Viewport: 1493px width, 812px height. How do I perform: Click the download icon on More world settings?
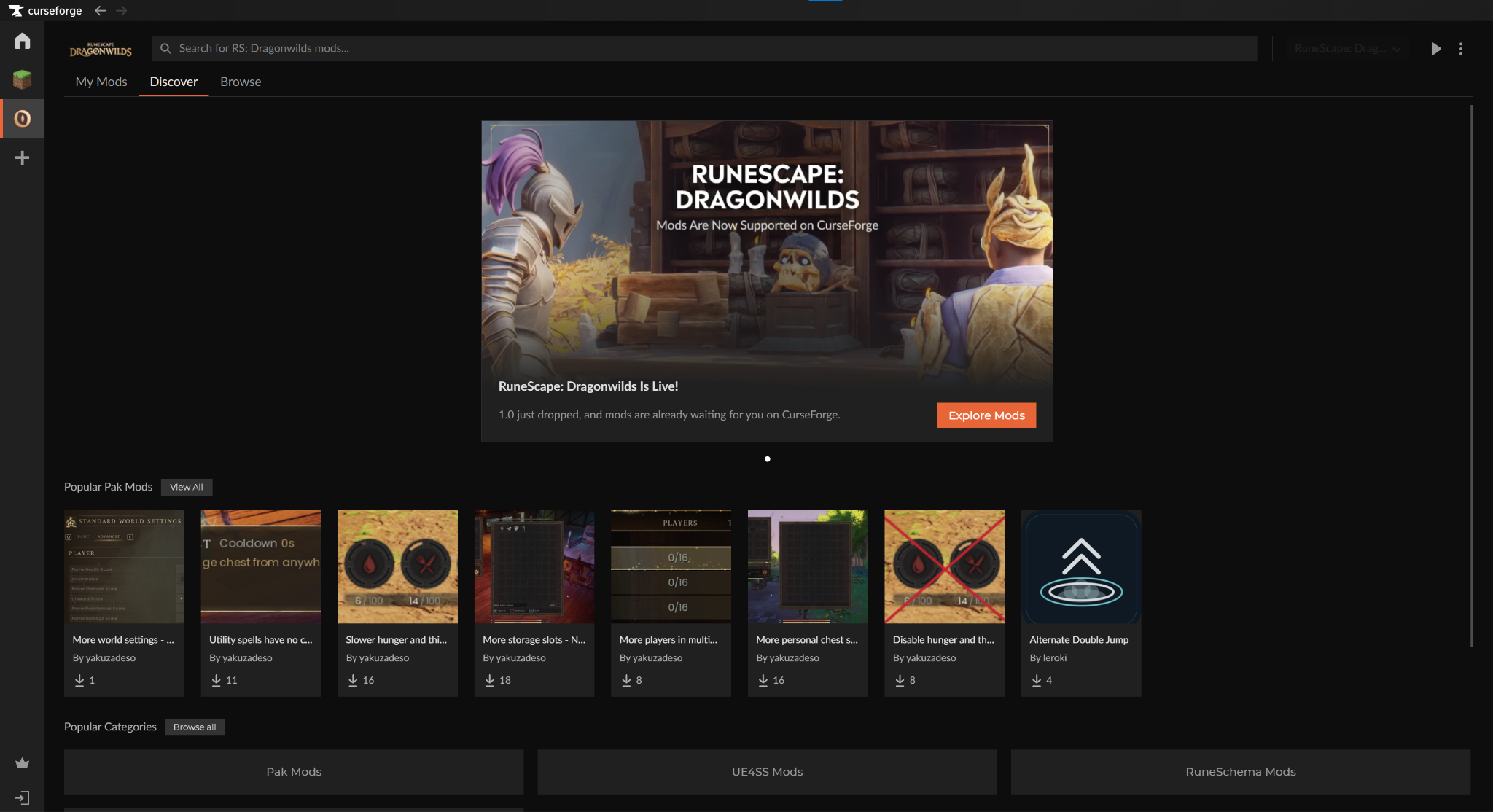point(79,680)
